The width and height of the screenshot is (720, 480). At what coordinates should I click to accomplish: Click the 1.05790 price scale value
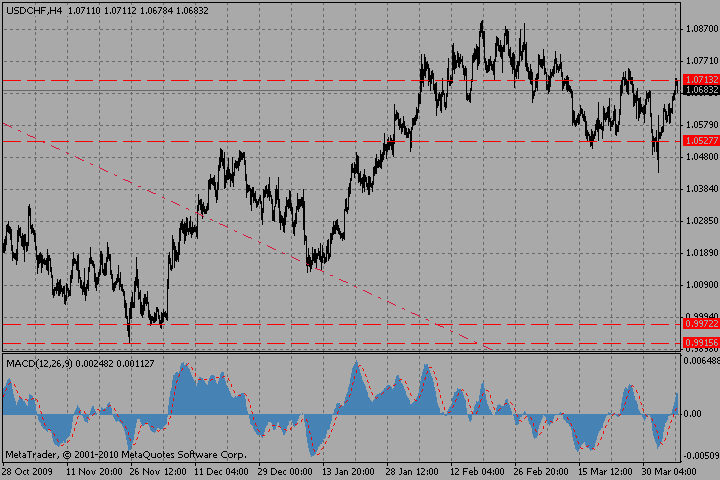(702, 124)
